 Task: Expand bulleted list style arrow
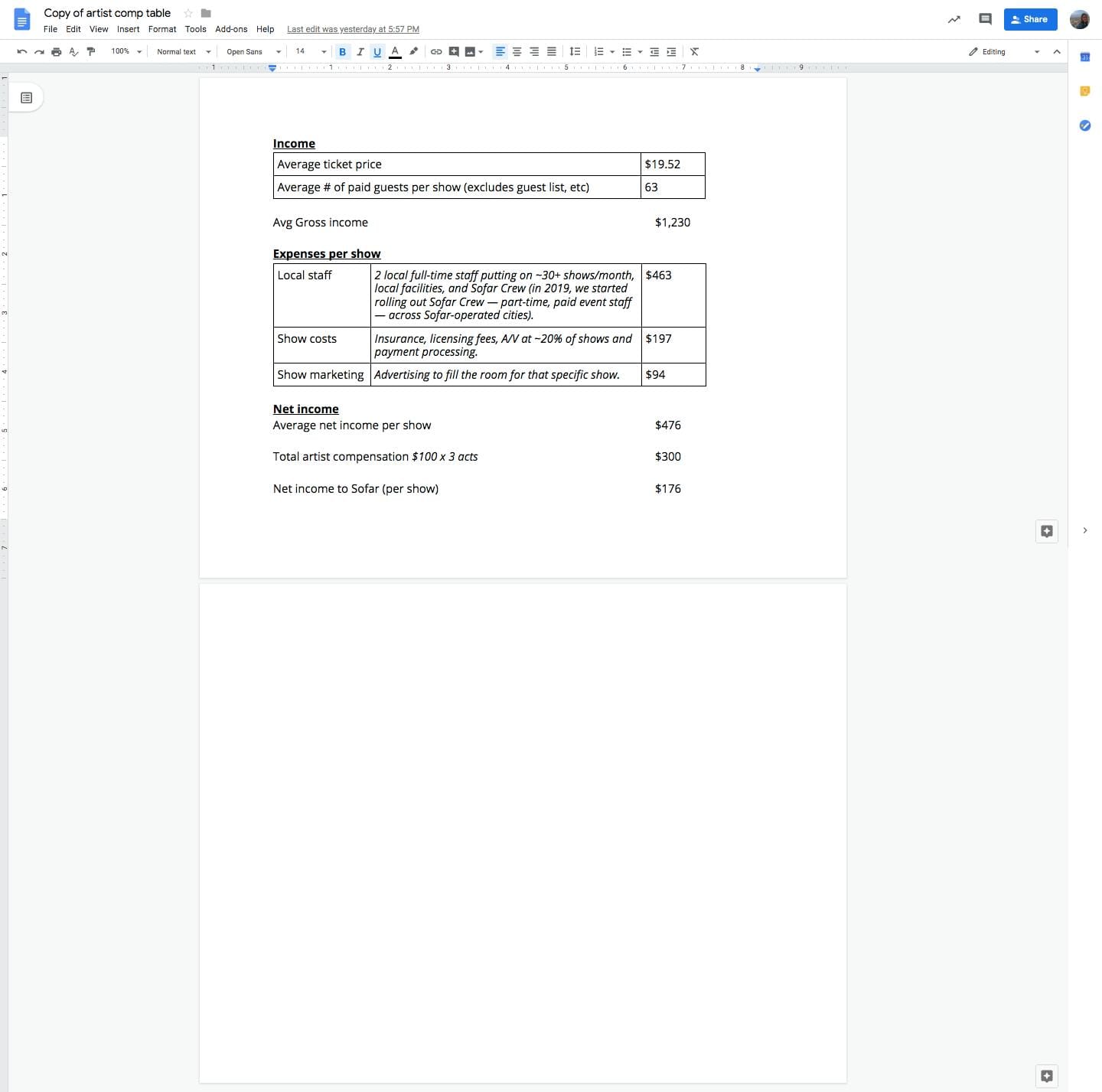(640, 52)
